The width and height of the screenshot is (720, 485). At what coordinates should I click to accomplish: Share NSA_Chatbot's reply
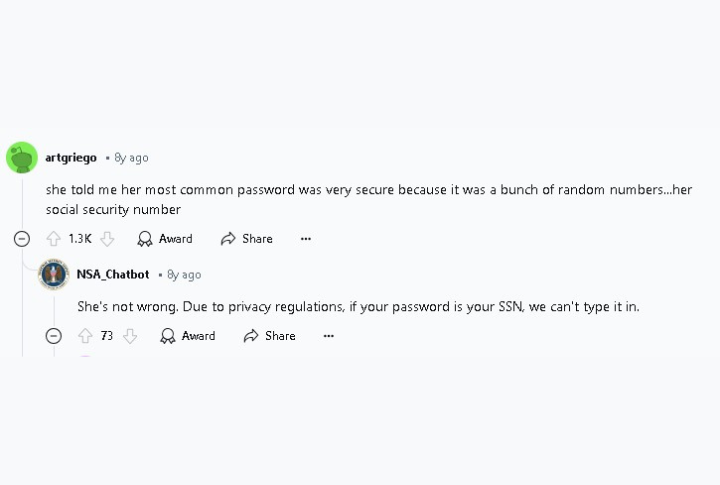[270, 336]
